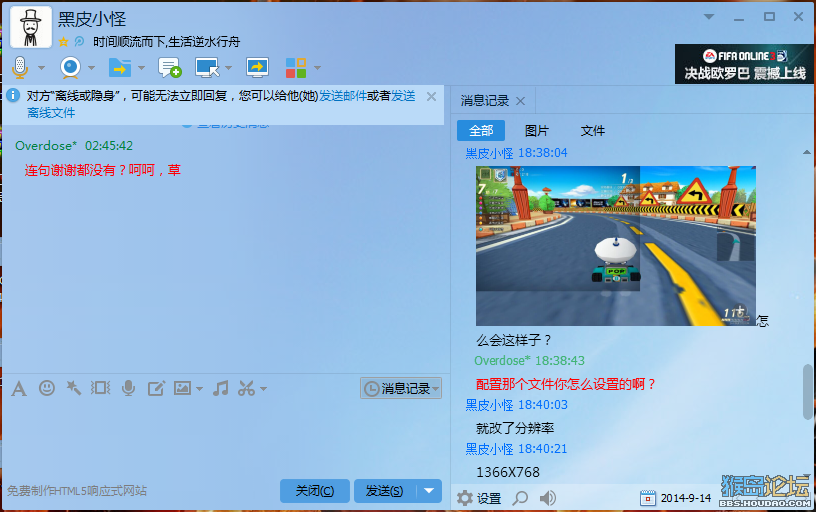Viewport: 816px width, 512px height.
Task: Expand the send file dropdown arrow
Action: click(x=141, y=68)
